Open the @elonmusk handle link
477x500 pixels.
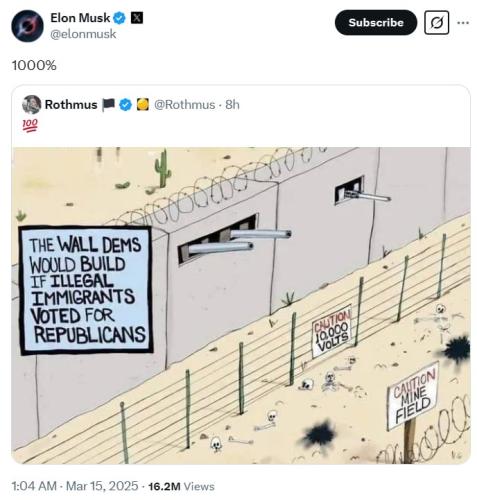coord(83,34)
